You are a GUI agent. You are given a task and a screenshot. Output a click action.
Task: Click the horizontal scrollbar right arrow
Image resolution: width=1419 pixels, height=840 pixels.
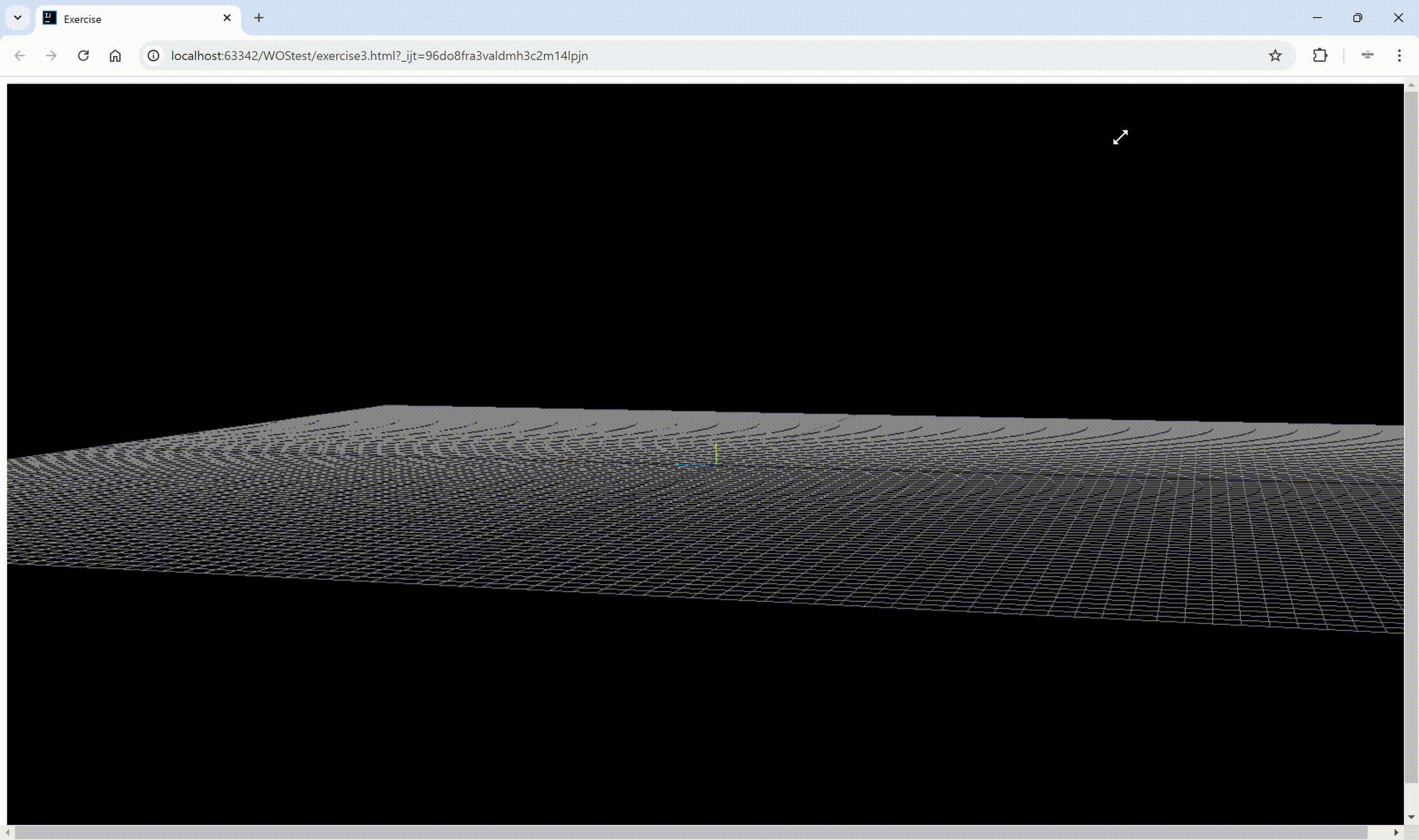(1396, 832)
